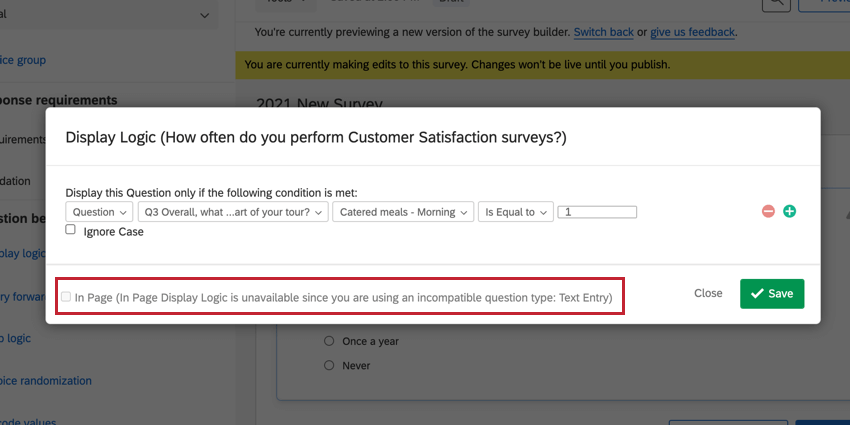The height and width of the screenshot is (425, 850).
Task: Open 'play logic' in the left sidebar
Action: point(20,253)
